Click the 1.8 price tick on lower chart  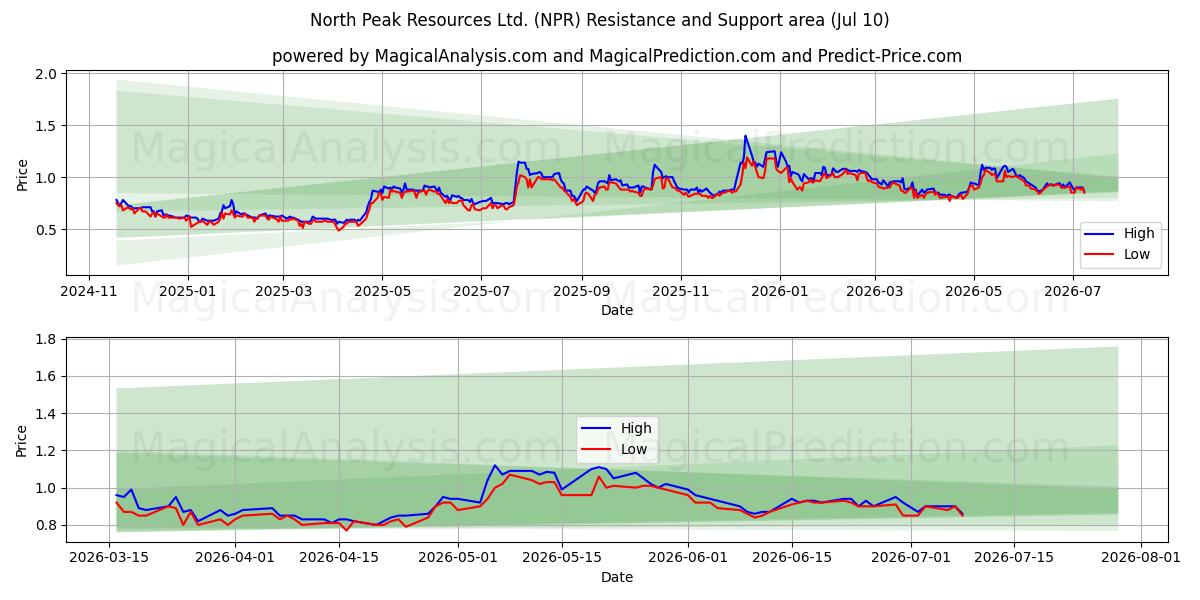pyautogui.click(x=45, y=339)
